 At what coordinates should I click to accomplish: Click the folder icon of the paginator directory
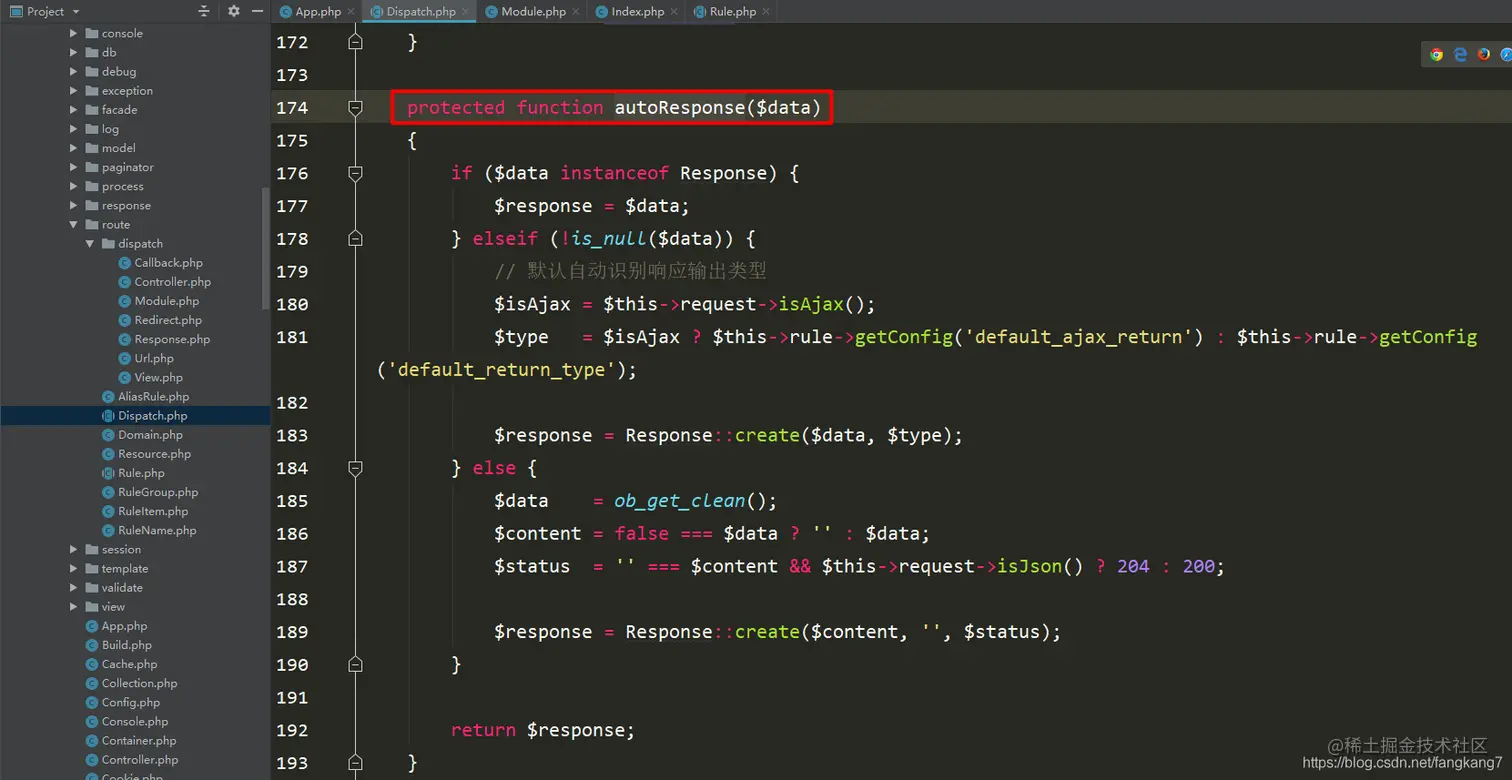(x=92, y=167)
